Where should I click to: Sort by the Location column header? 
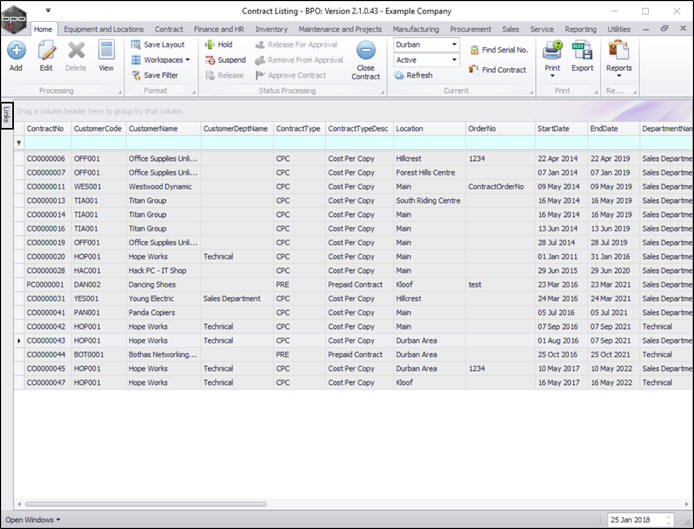tap(429, 129)
